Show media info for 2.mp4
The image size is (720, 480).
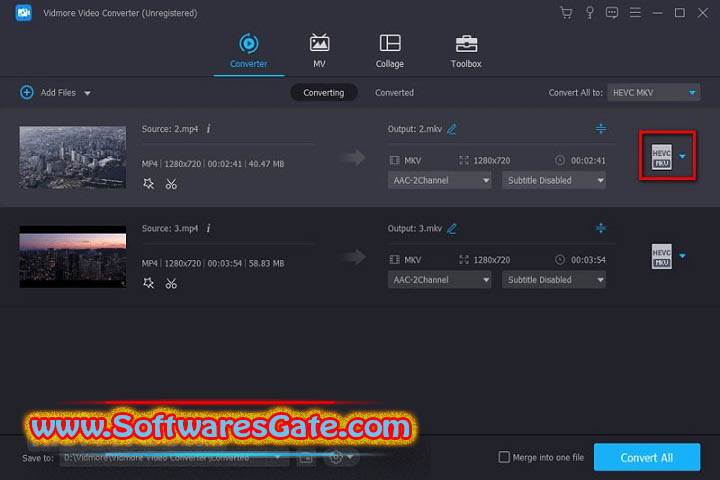[x=208, y=129]
